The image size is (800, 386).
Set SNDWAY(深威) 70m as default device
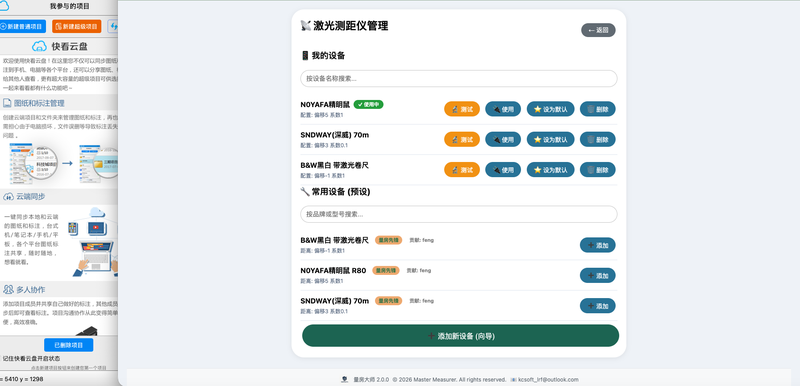[x=551, y=139]
